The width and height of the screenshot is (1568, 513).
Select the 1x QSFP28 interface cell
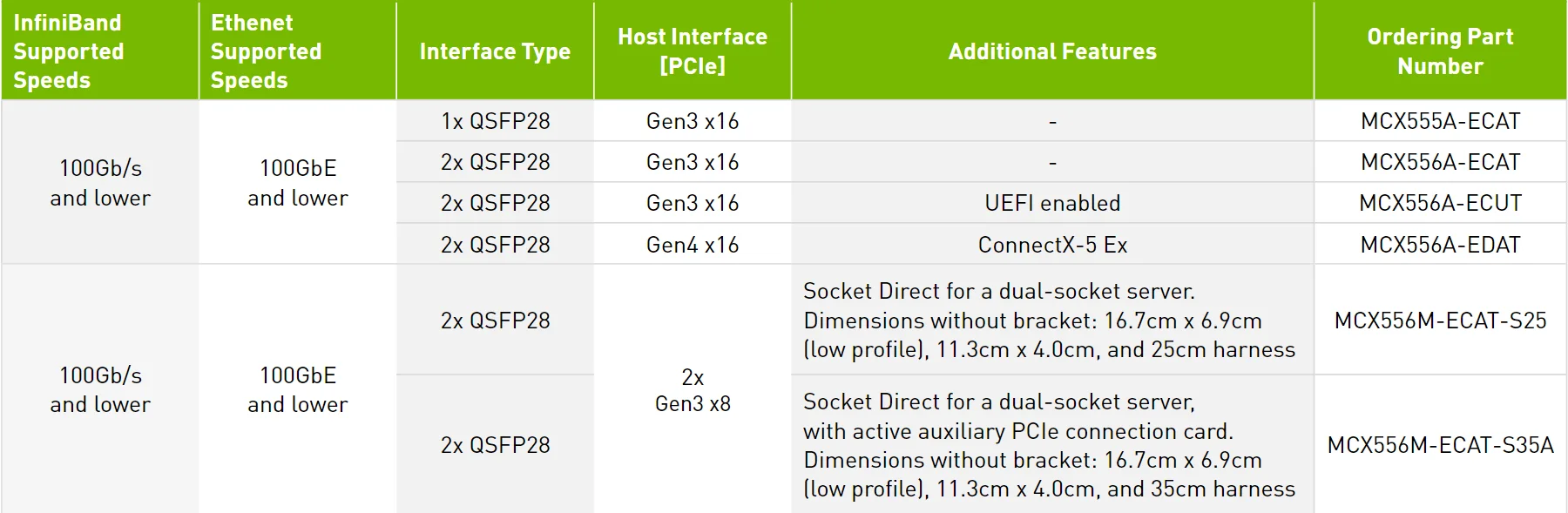[495, 121]
